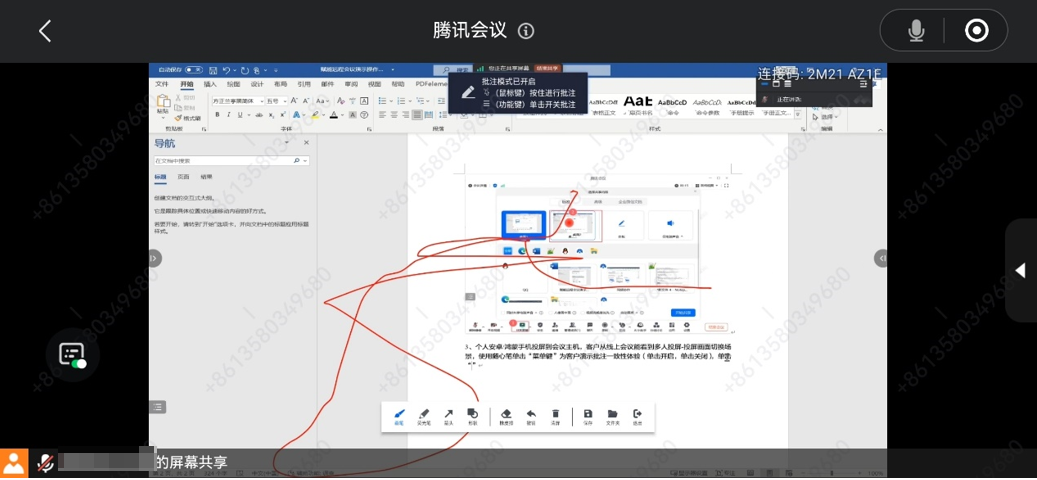Viewport: 1037px width, 480px height.
Task: Expand the right side panel arrow
Action: [x=1020, y=270]
